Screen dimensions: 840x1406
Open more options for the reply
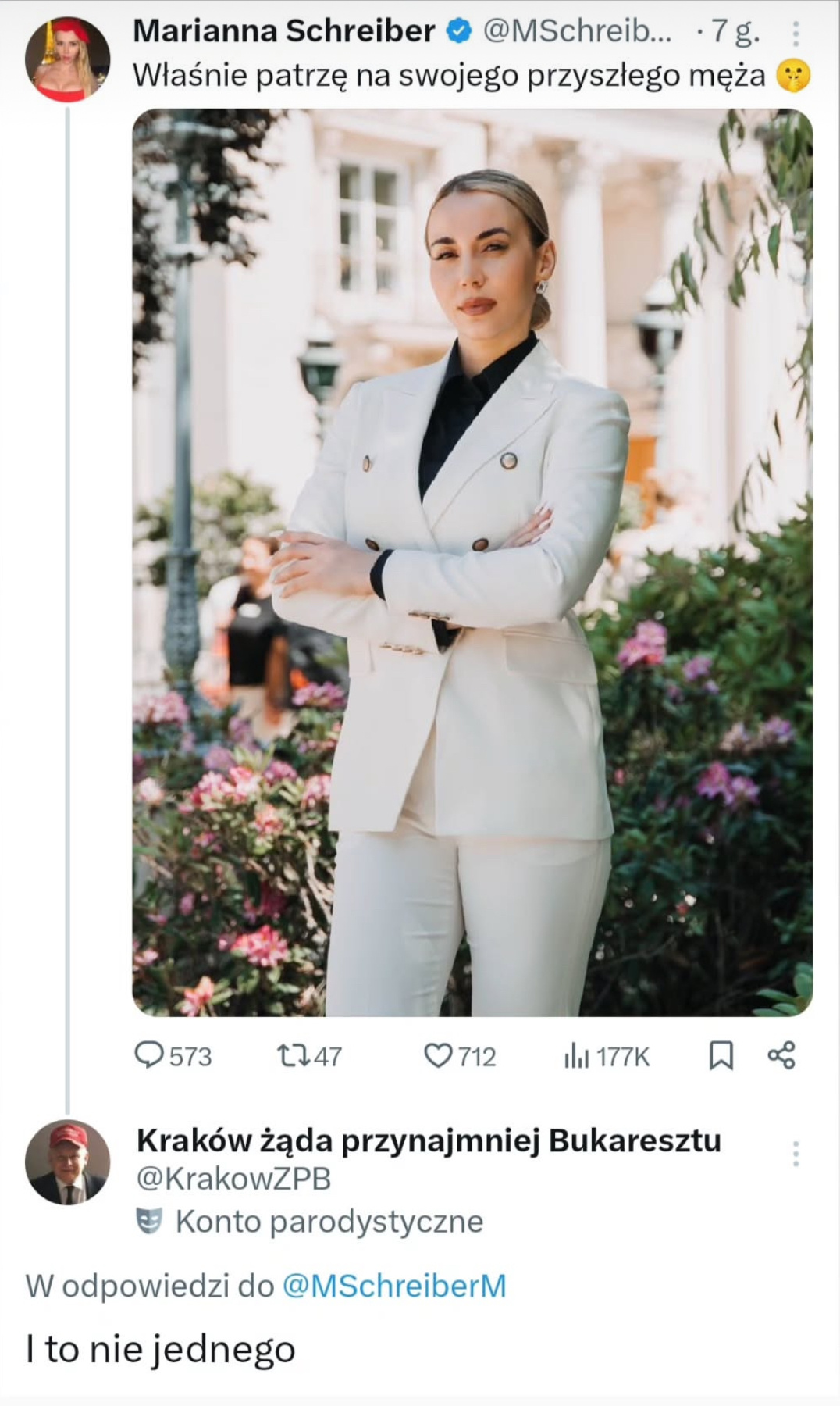(796, 1154)
